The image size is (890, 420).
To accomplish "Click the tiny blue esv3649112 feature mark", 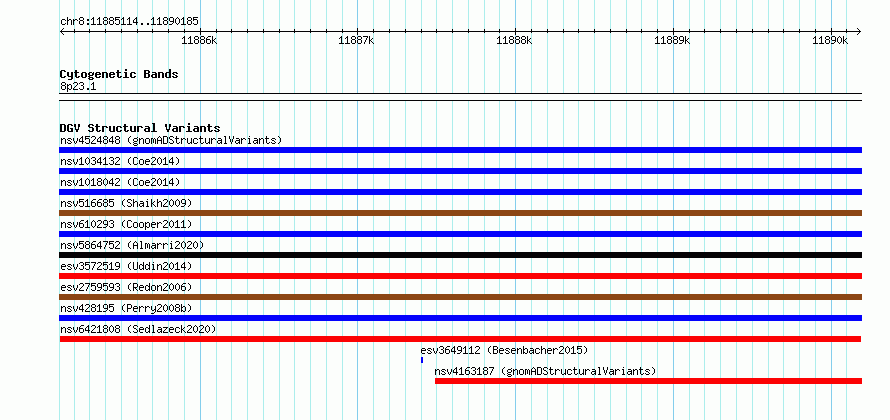I will point(422,360).
